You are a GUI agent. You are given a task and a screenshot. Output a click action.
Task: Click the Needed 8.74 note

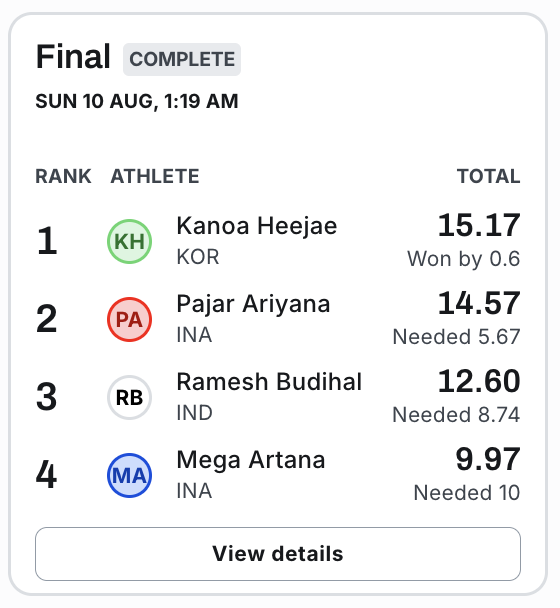point(456,415)
